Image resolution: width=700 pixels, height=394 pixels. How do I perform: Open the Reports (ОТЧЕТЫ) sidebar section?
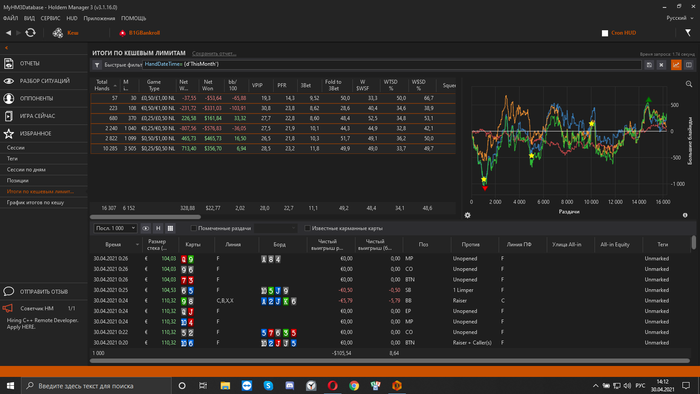[29, 63]
